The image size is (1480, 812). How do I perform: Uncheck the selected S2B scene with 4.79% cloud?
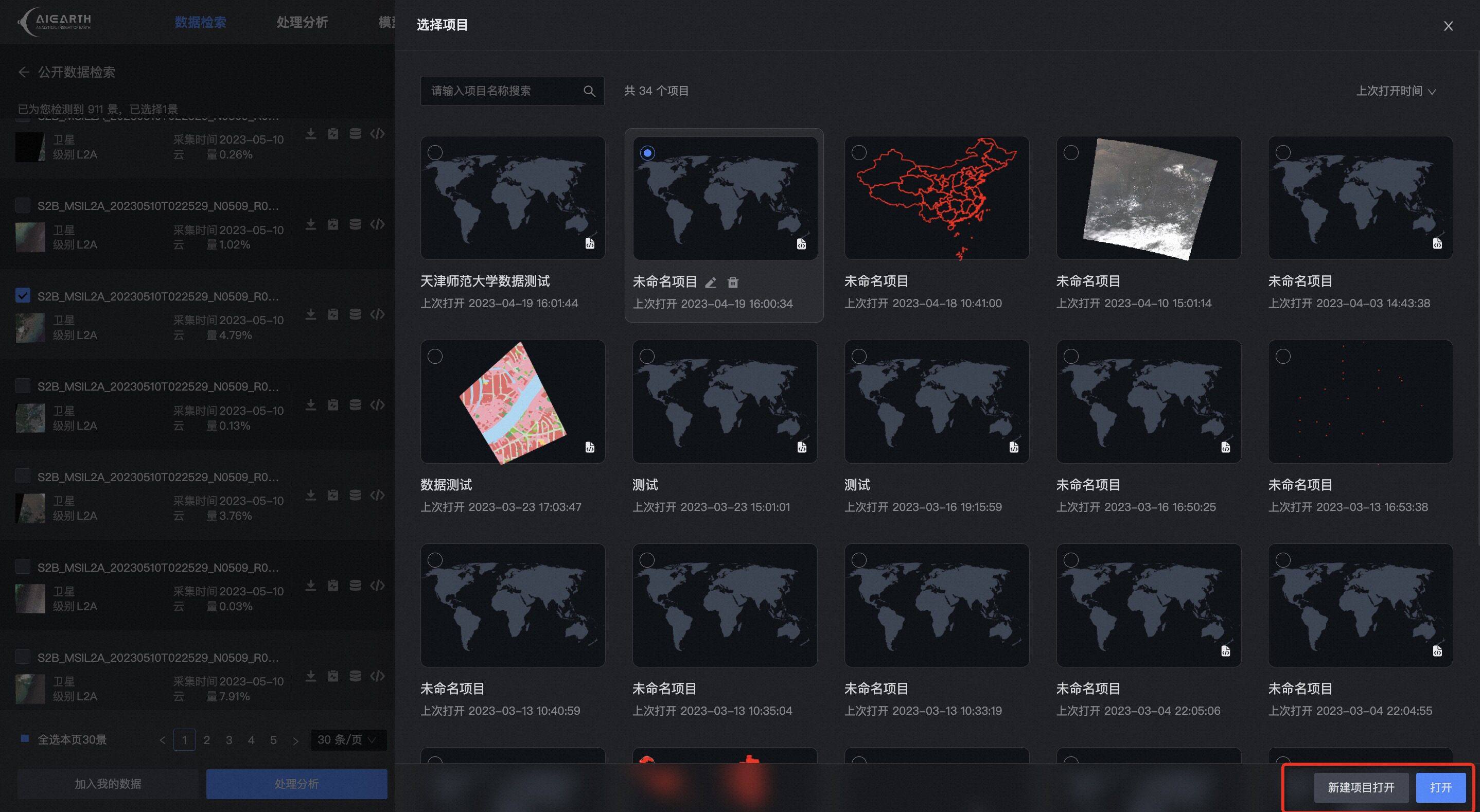tap(23, 295)
